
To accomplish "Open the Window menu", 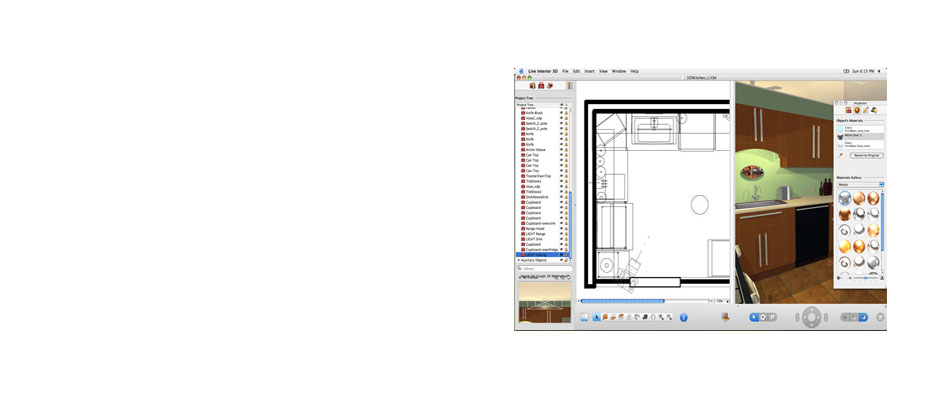I will tap(619, 71).
